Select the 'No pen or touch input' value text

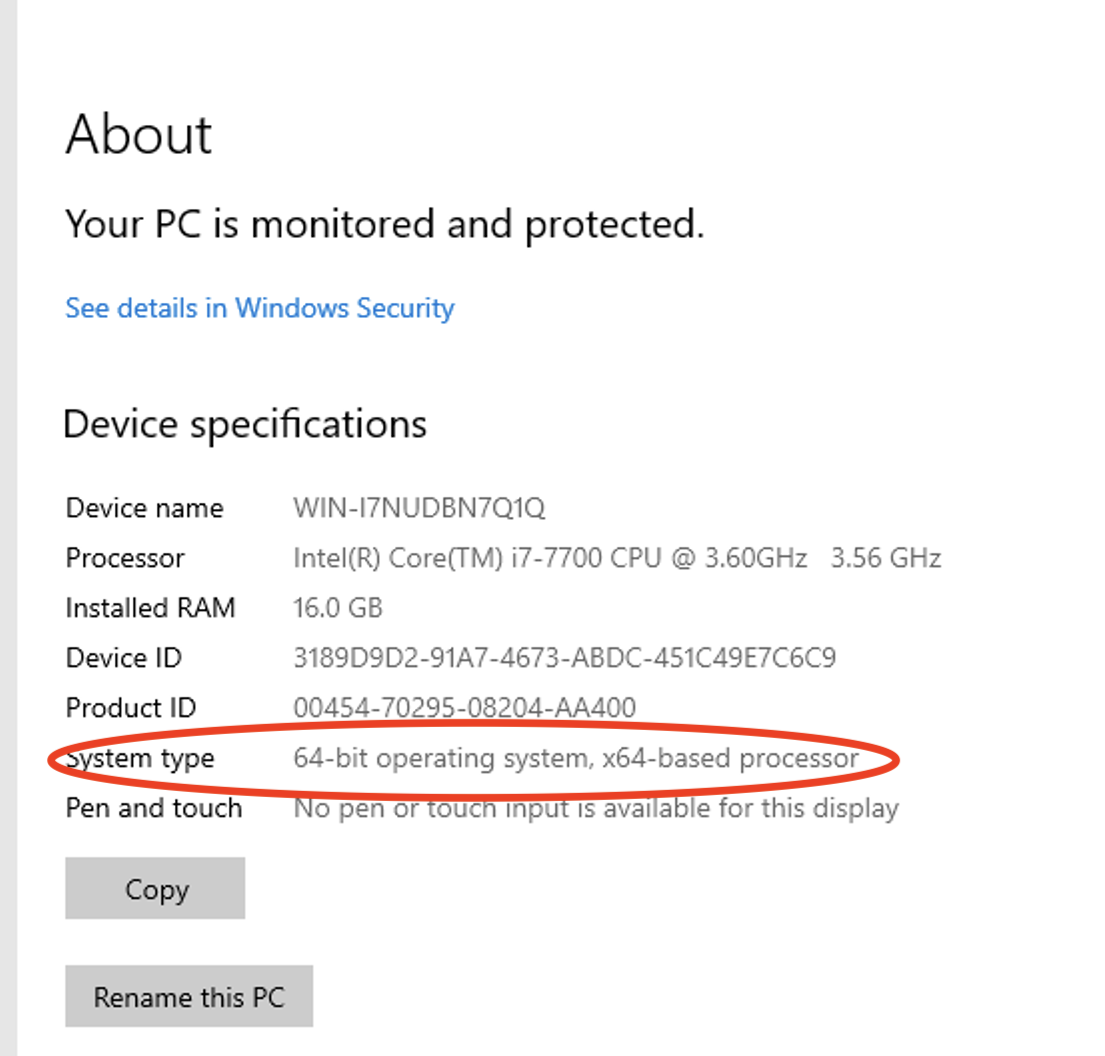(595, 808)
